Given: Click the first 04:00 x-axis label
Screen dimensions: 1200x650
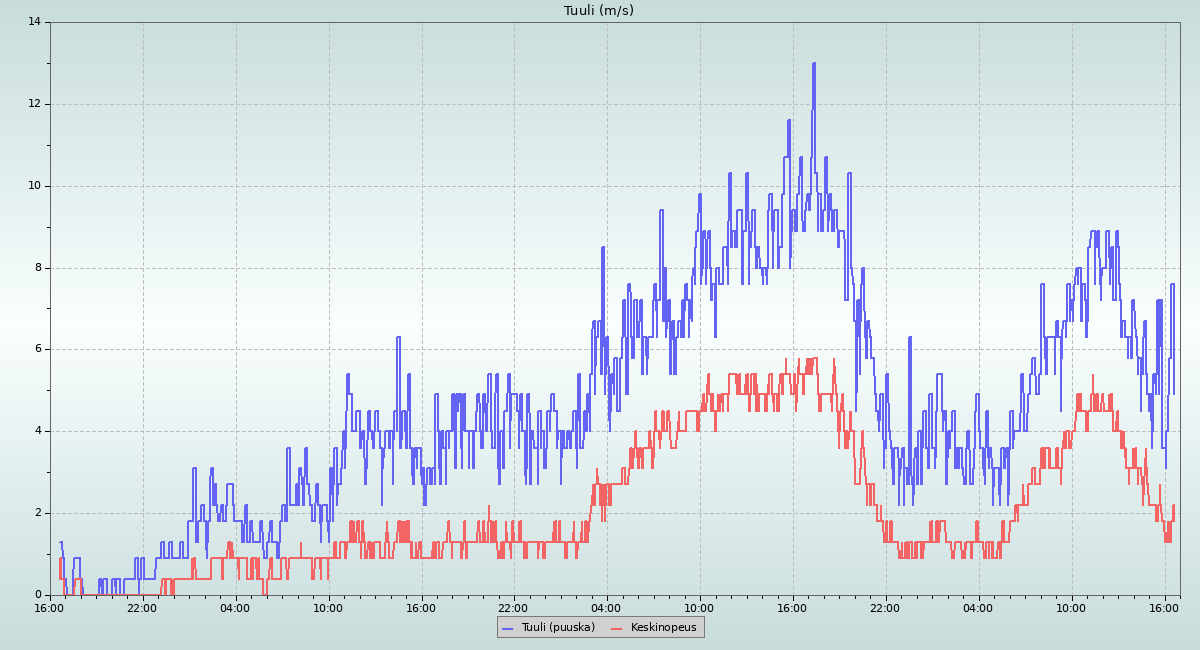Looking at the screenshot, I should click(x=235, y=607).
